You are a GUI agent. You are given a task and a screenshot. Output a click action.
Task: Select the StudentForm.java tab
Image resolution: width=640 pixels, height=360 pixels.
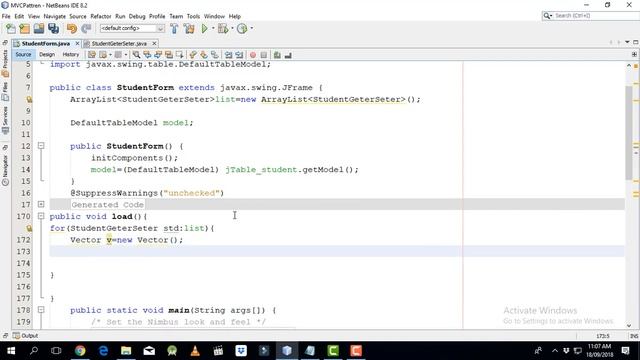46,43
